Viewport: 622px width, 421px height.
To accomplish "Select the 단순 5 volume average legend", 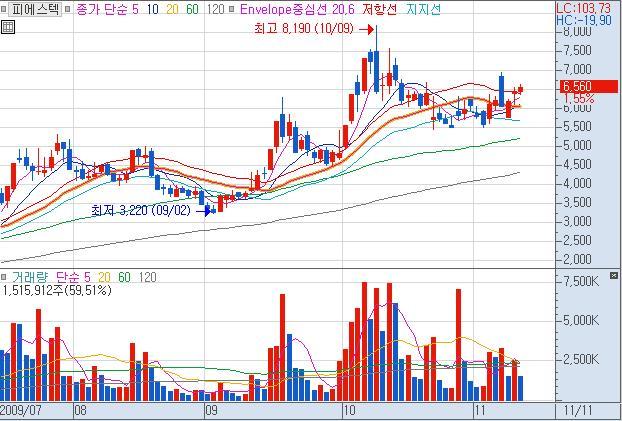I will click(73, 277).
